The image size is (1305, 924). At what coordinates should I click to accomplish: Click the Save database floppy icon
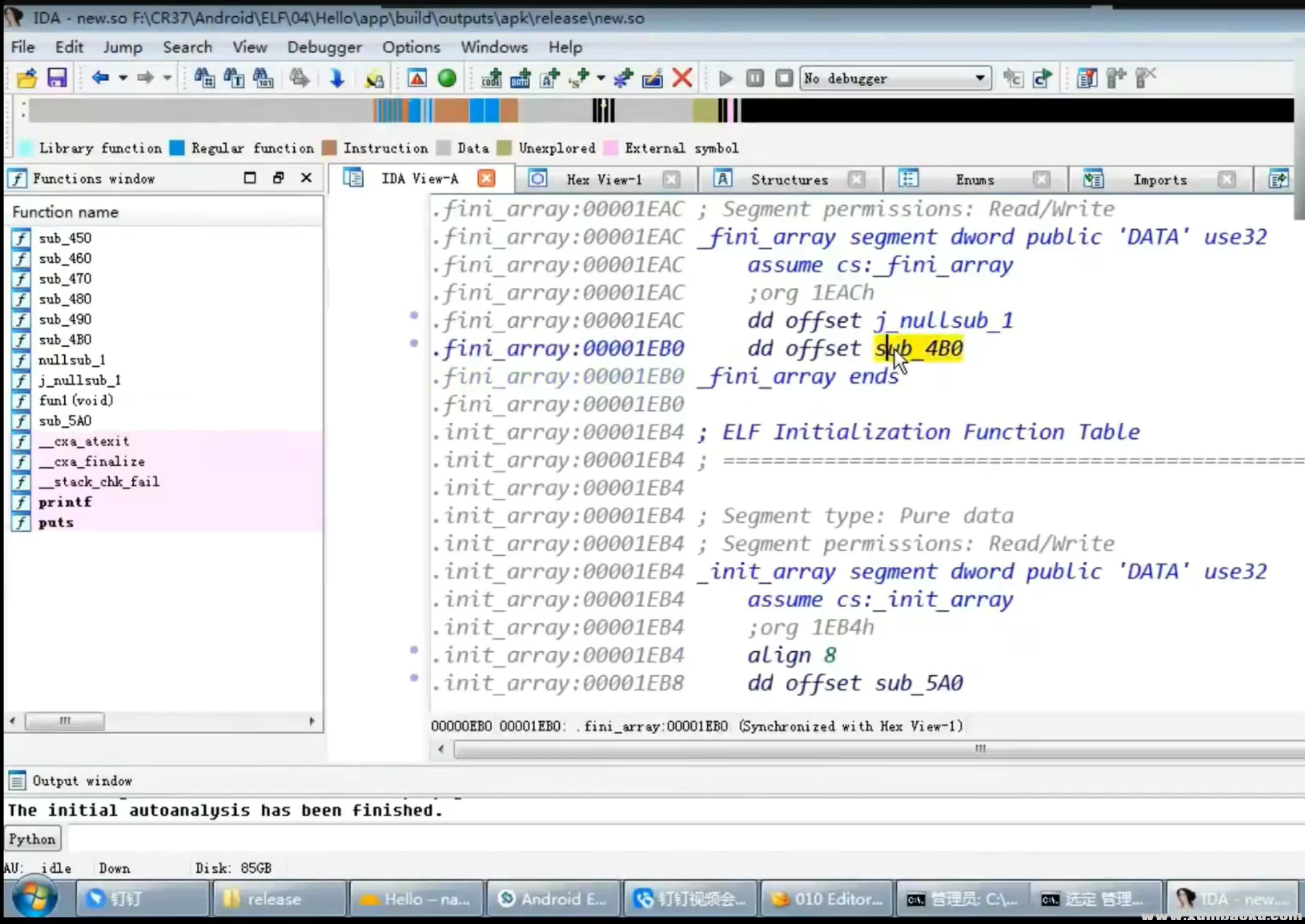coord(57,78)
